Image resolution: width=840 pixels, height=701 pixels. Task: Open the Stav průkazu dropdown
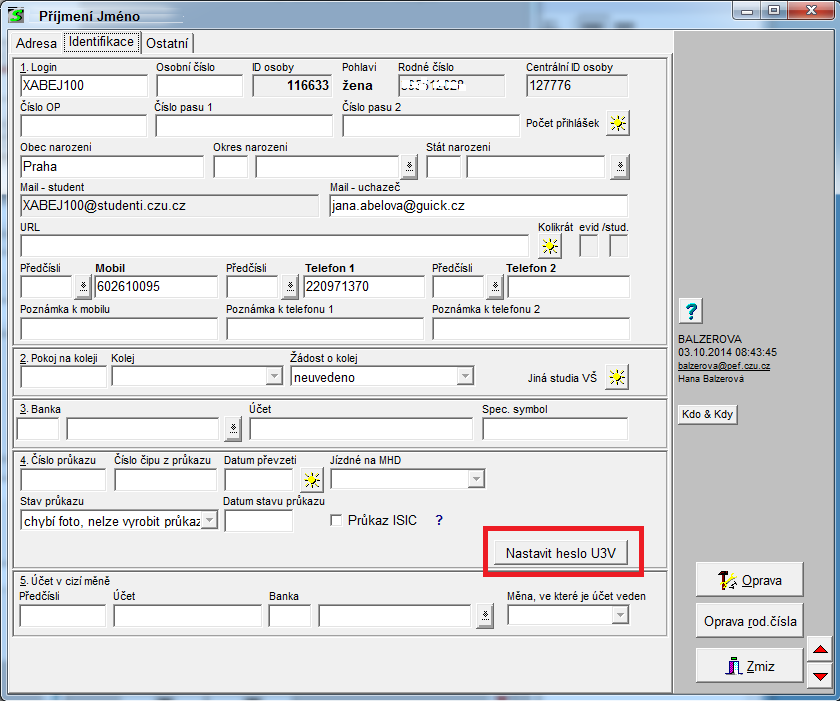[x=209, y=521]
